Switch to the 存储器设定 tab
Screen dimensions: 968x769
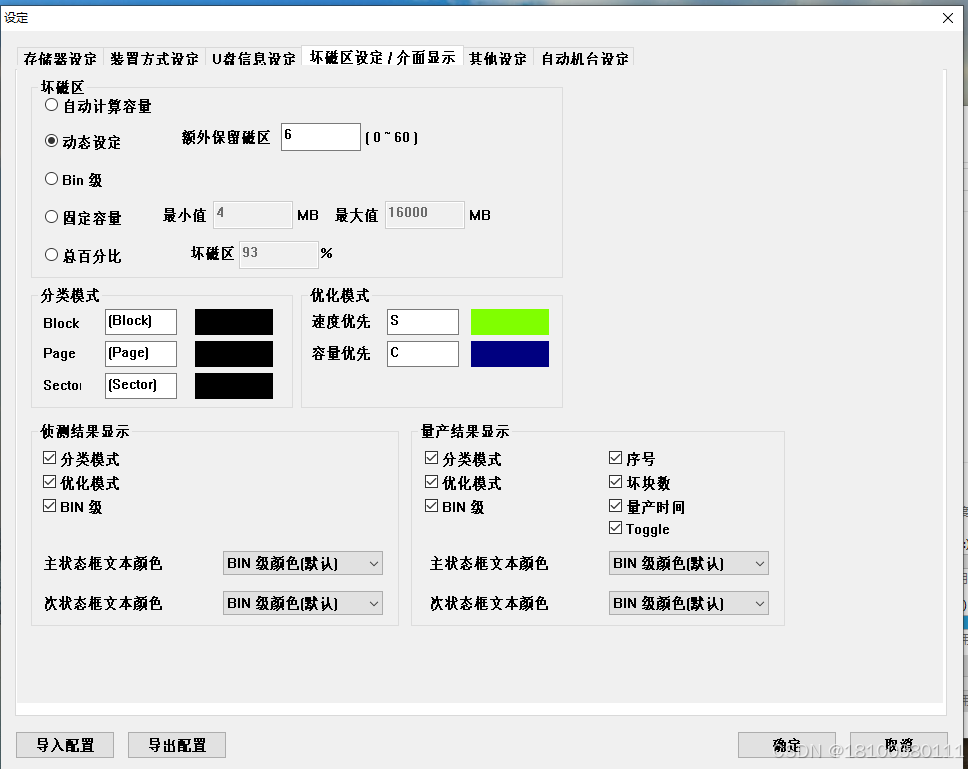tap(60, 59)
